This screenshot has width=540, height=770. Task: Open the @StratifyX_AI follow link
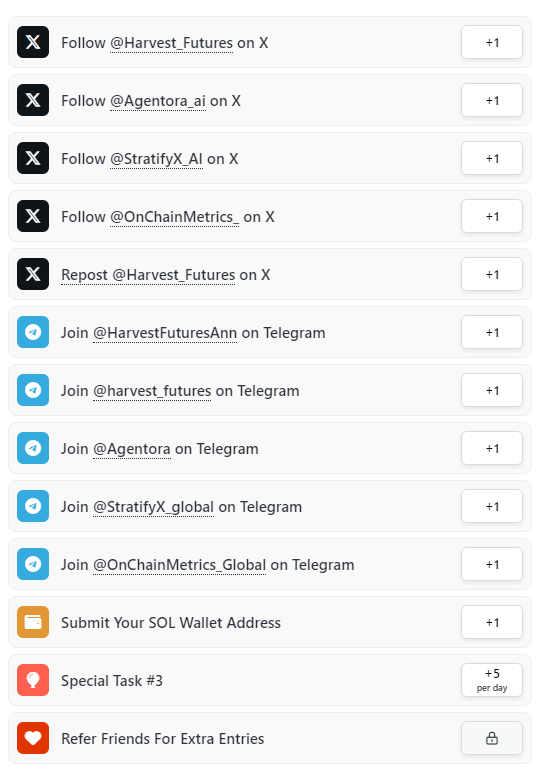pyautogui.click(x=157, y=159)
